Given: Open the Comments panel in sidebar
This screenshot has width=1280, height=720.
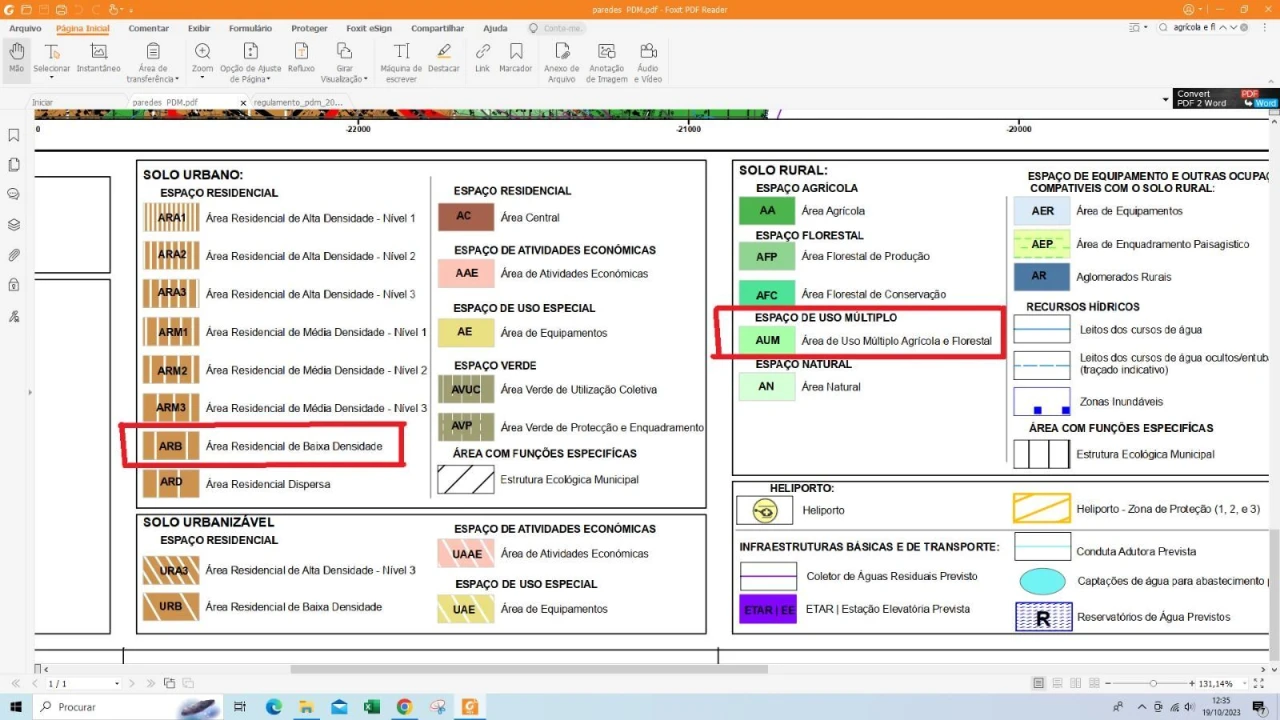Looking at the screenshot, I should coord(14,195).
